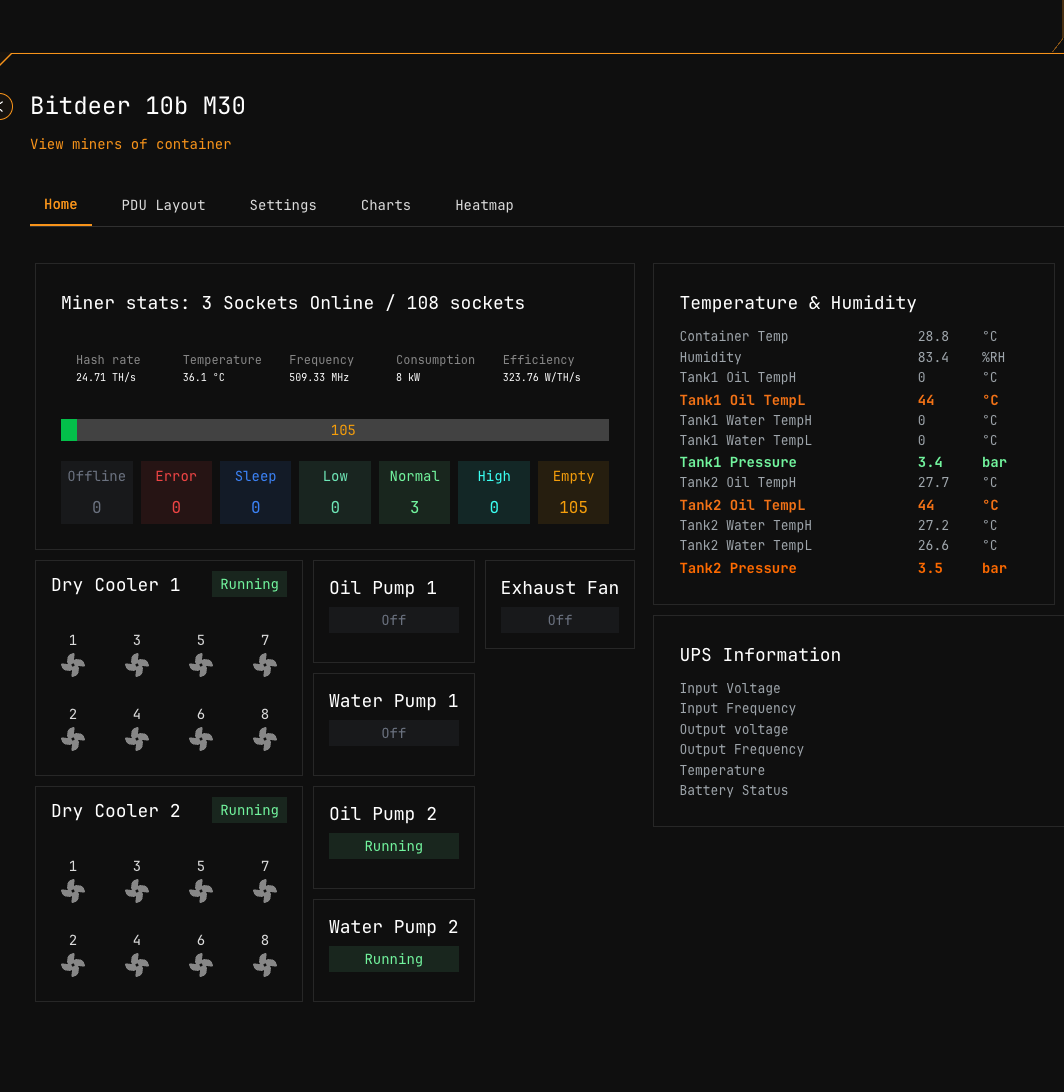The image size is (1064, 1092).
Task: Select fan 5 icon in Dry Cooler 2
Action: [201, 891]
